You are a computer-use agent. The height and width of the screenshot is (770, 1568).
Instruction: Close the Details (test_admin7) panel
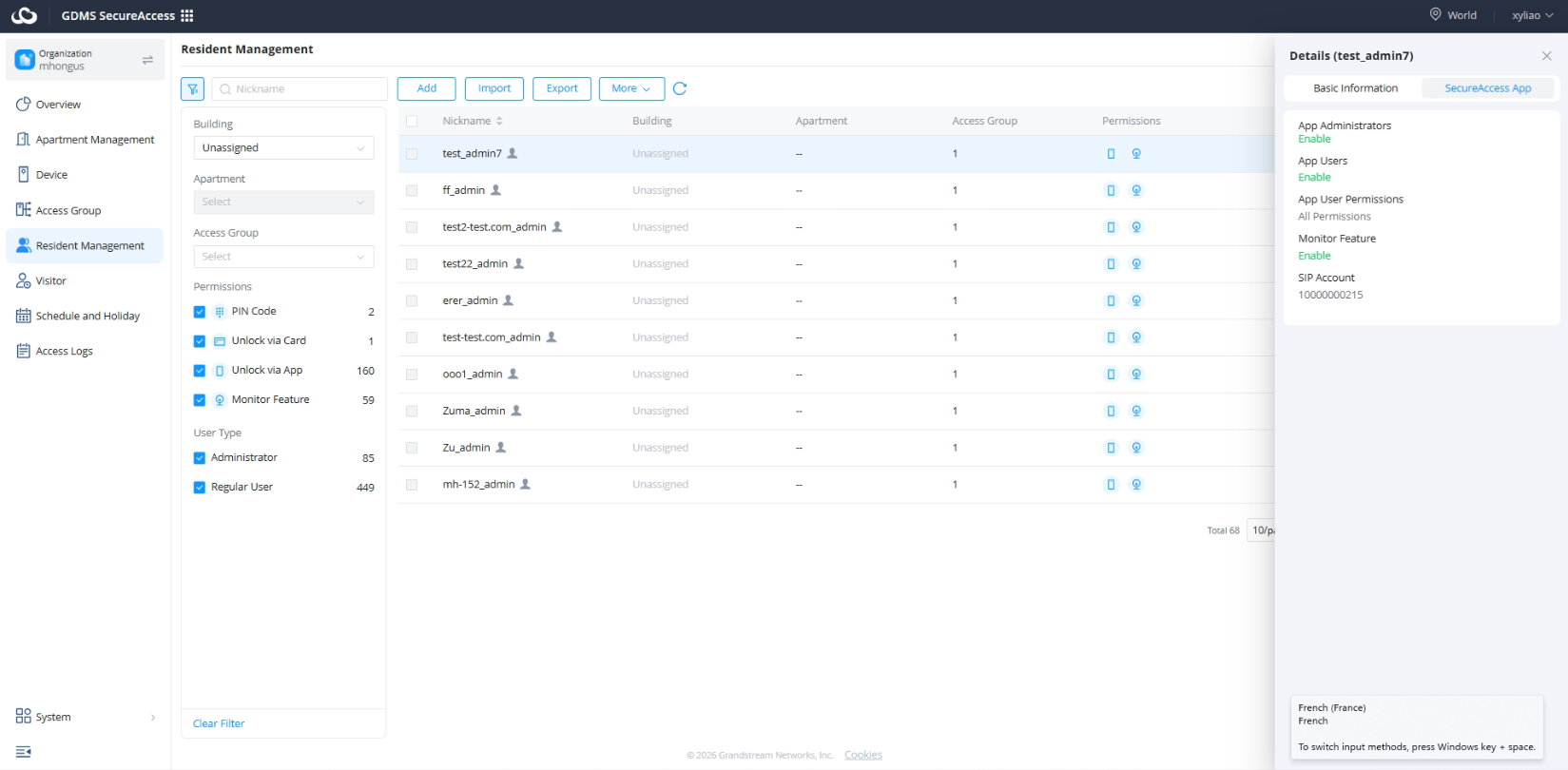(x=1547, y=56)
